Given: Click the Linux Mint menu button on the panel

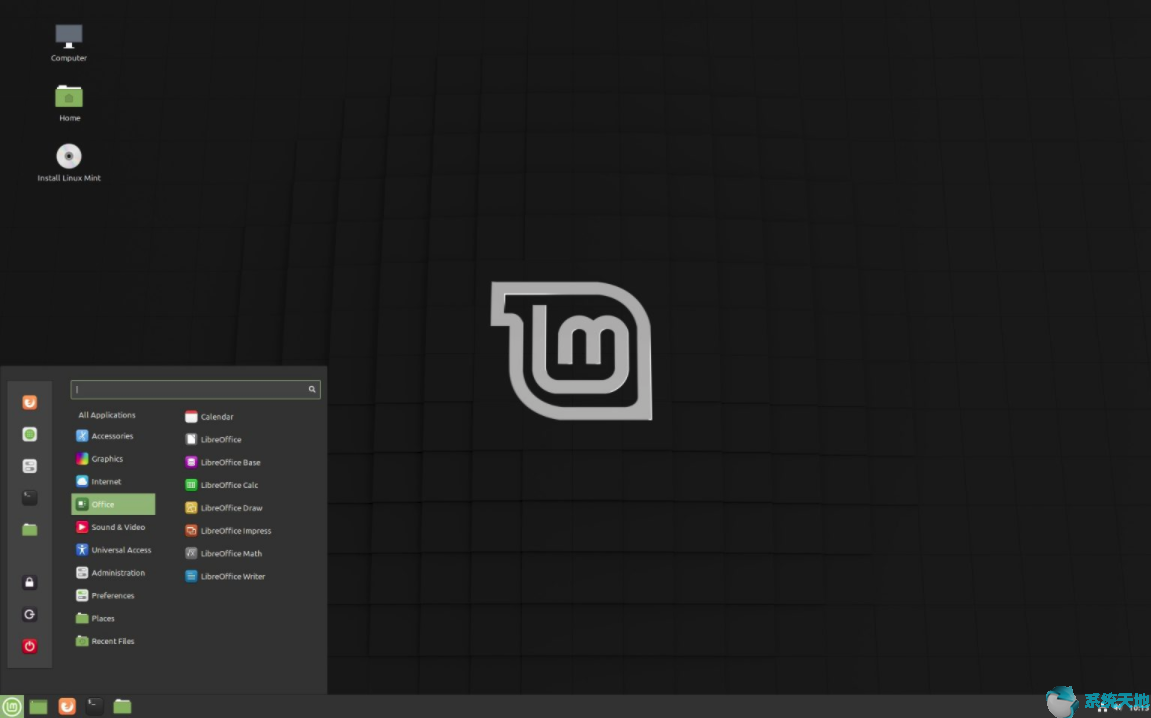Looking at the screenshot, I should click(12, 706).
